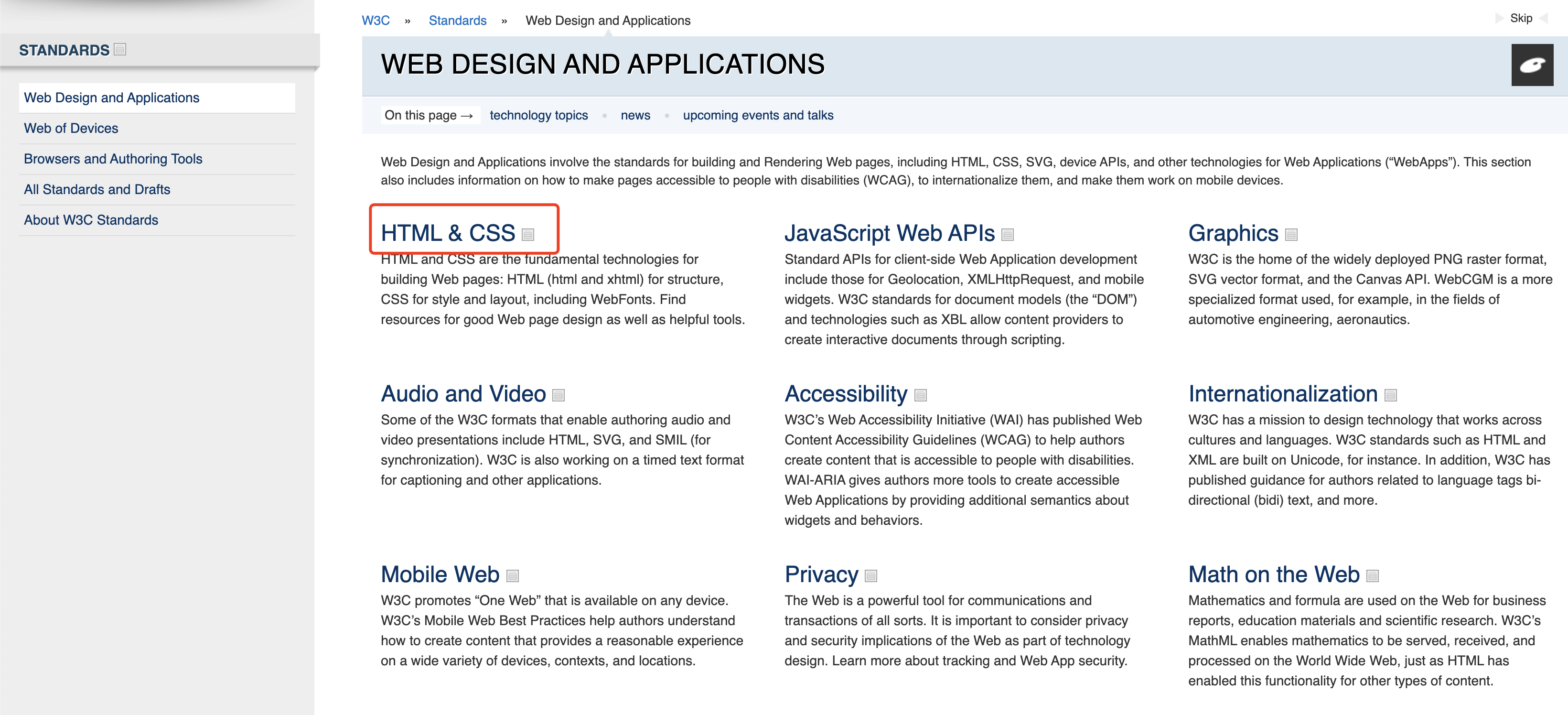Open Browsers and Authoring Tools sidebar item

tap(113, 159)
